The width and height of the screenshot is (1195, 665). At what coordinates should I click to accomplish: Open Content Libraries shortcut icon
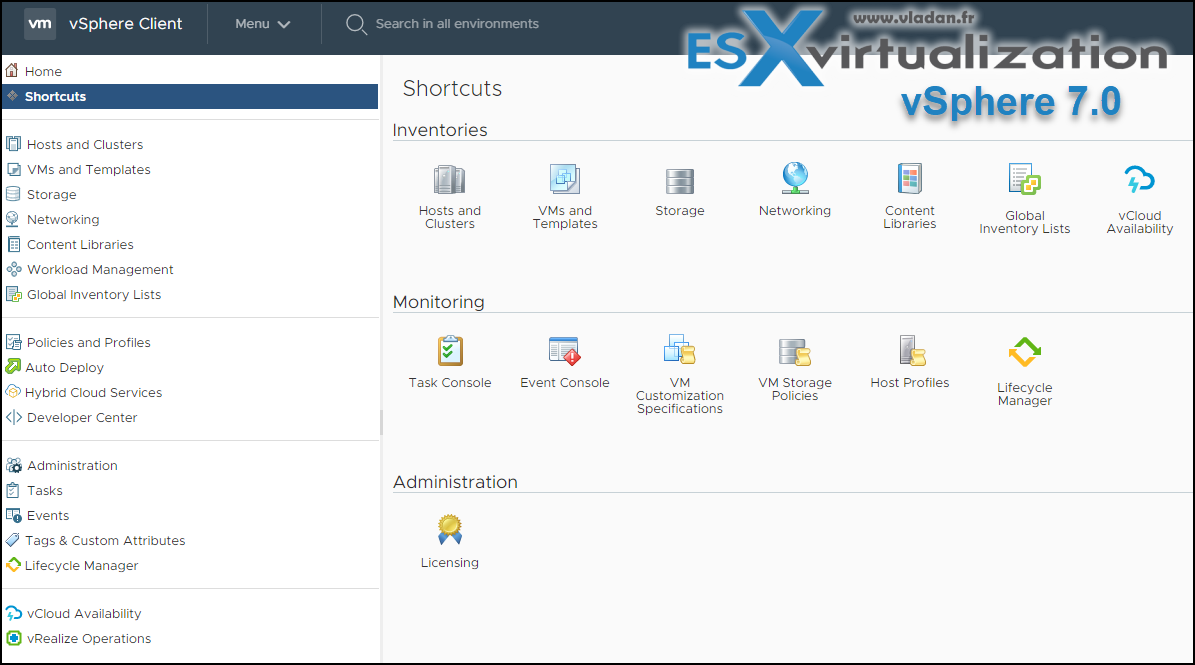[910, 179]
